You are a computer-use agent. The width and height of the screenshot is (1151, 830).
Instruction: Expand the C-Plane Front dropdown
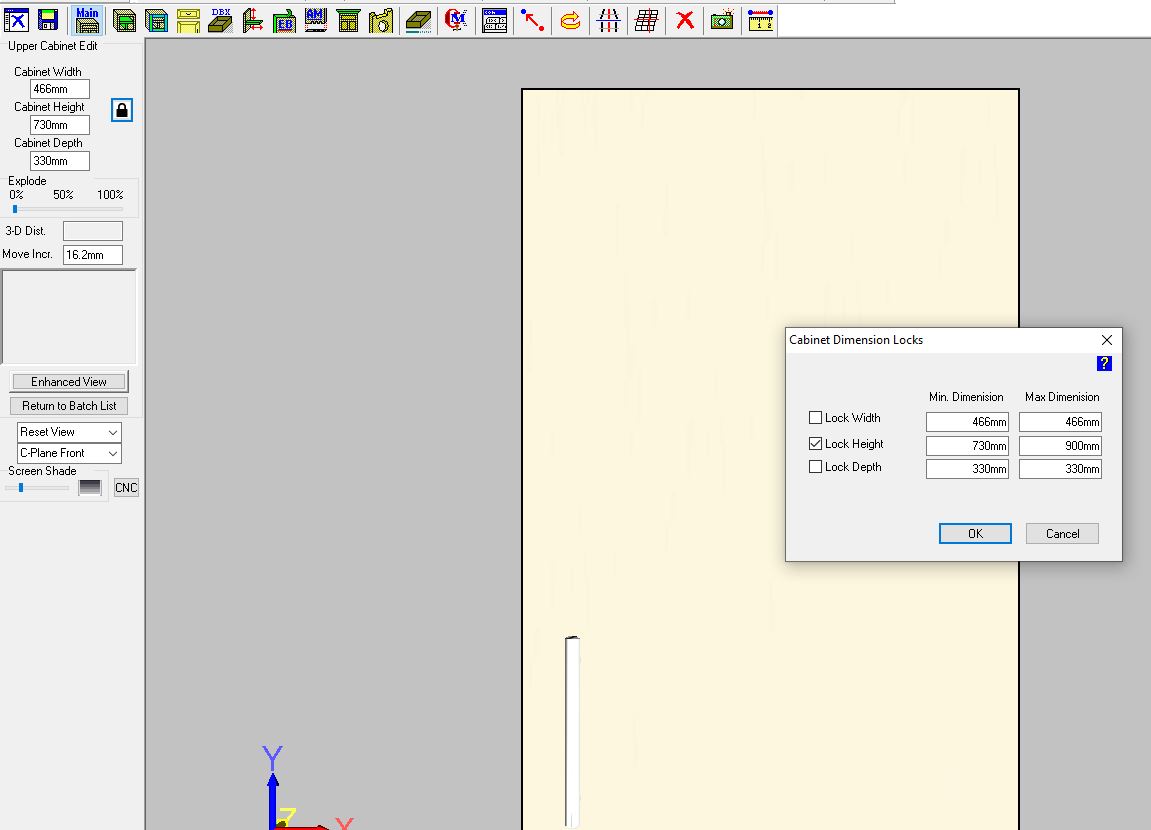point(69,453)
